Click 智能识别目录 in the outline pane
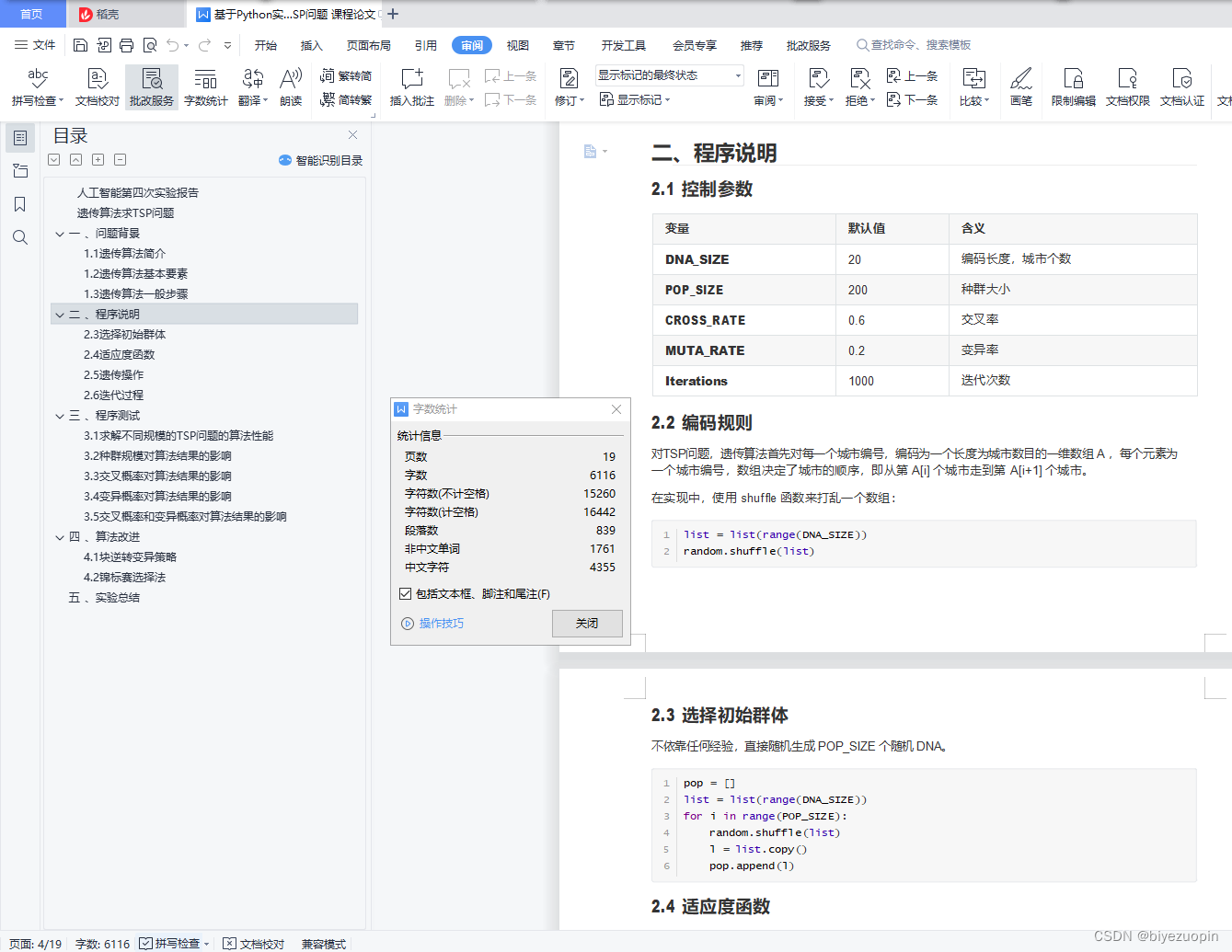1232x952 pixels. tap(320, 160)
